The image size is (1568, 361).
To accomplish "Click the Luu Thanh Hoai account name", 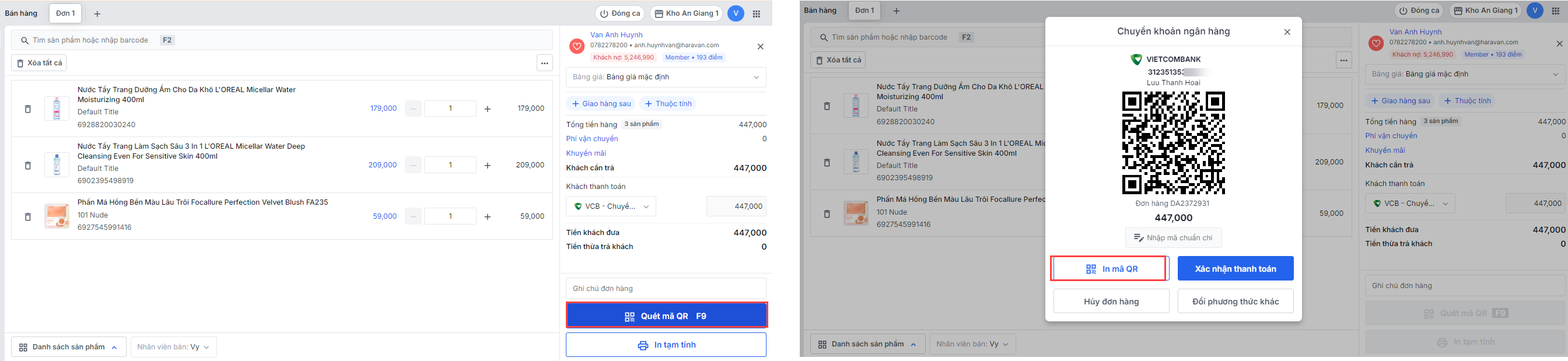I will point(1173,83).
